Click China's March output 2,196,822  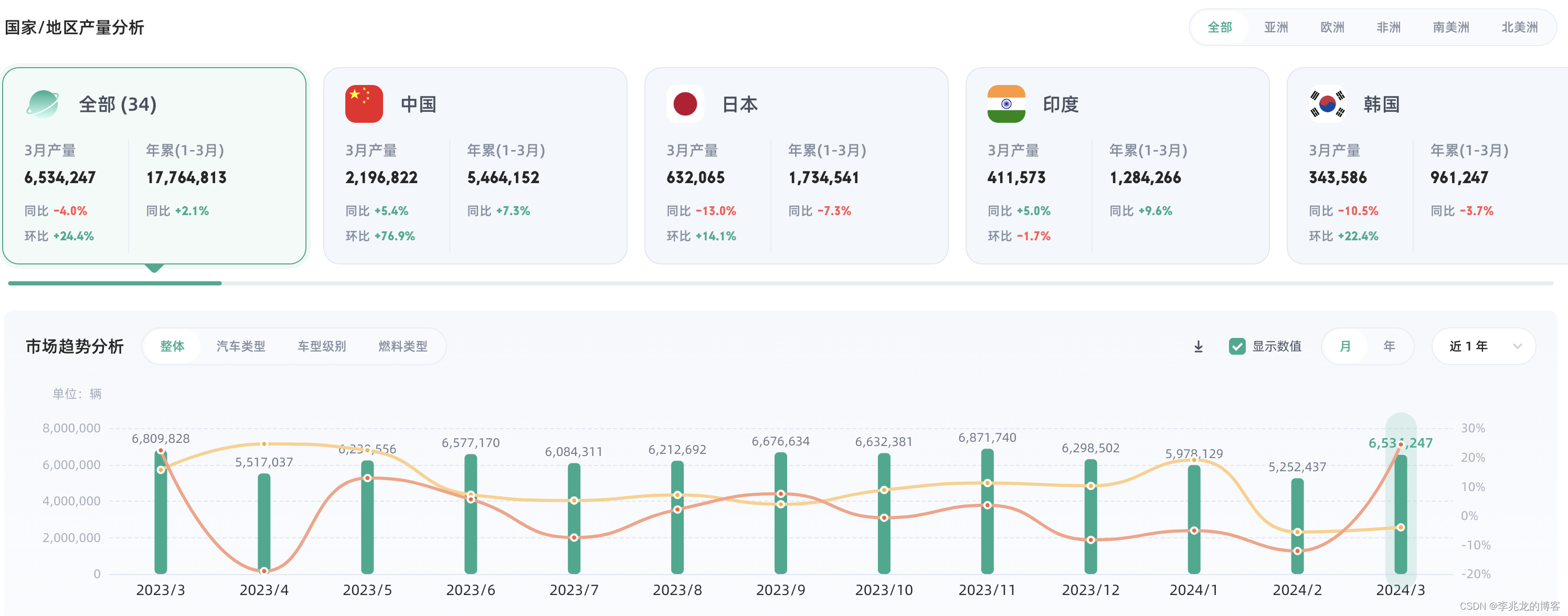click(x=382, y=178)
